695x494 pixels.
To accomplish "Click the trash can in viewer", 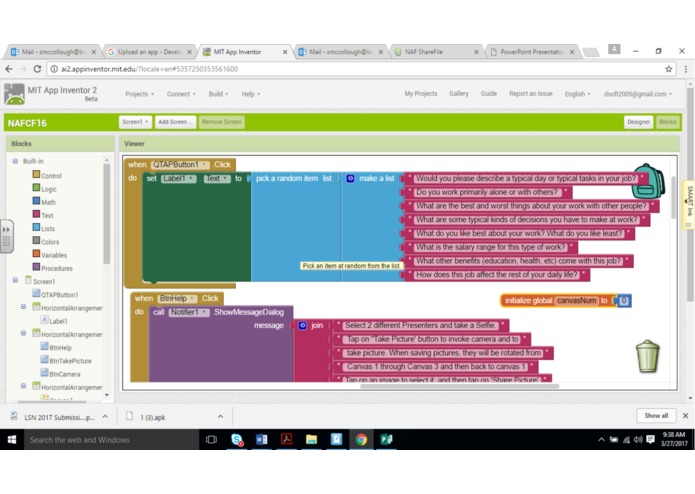I will coord(648,356).
